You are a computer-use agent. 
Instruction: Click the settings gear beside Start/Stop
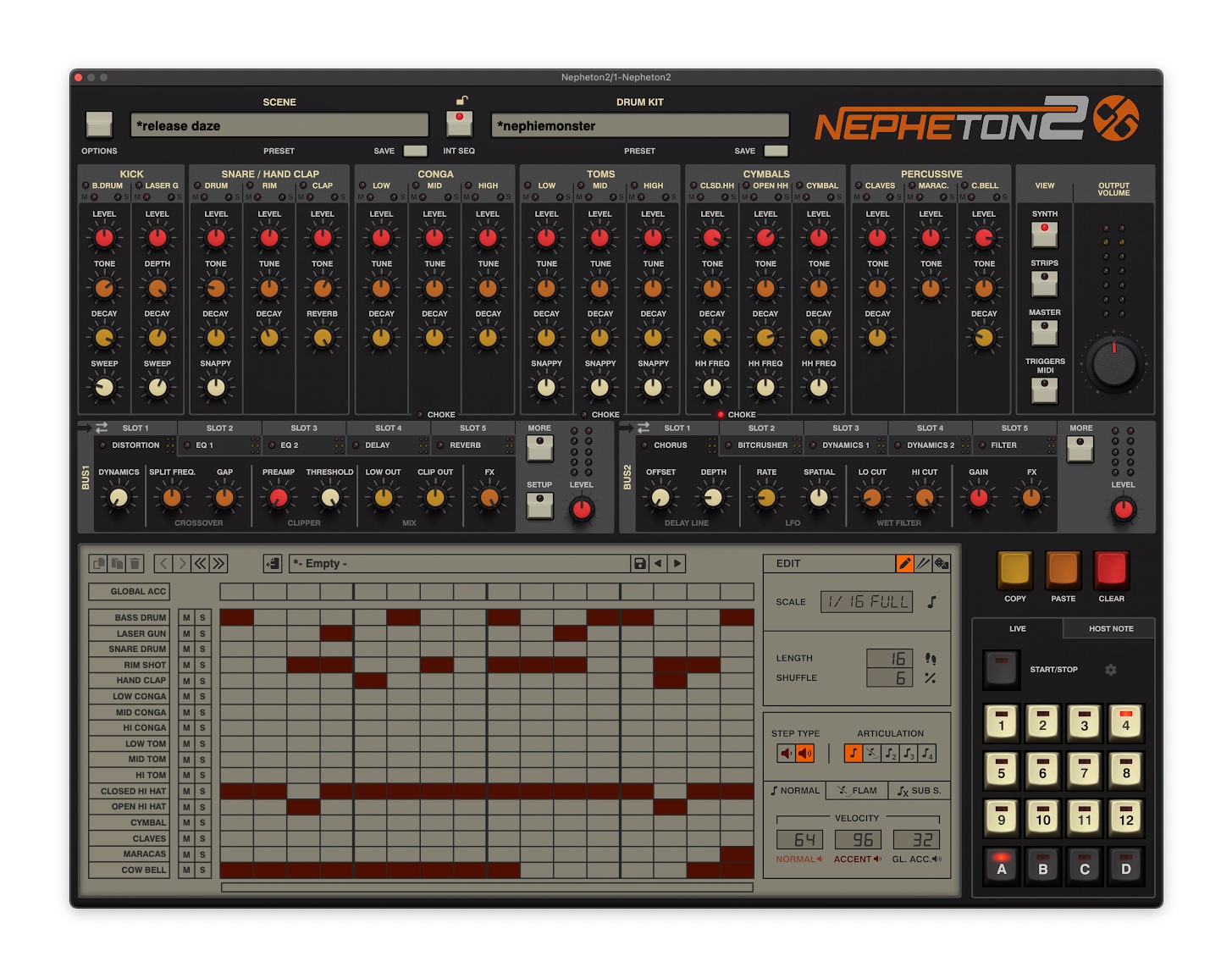click(x=1110, y=670)
